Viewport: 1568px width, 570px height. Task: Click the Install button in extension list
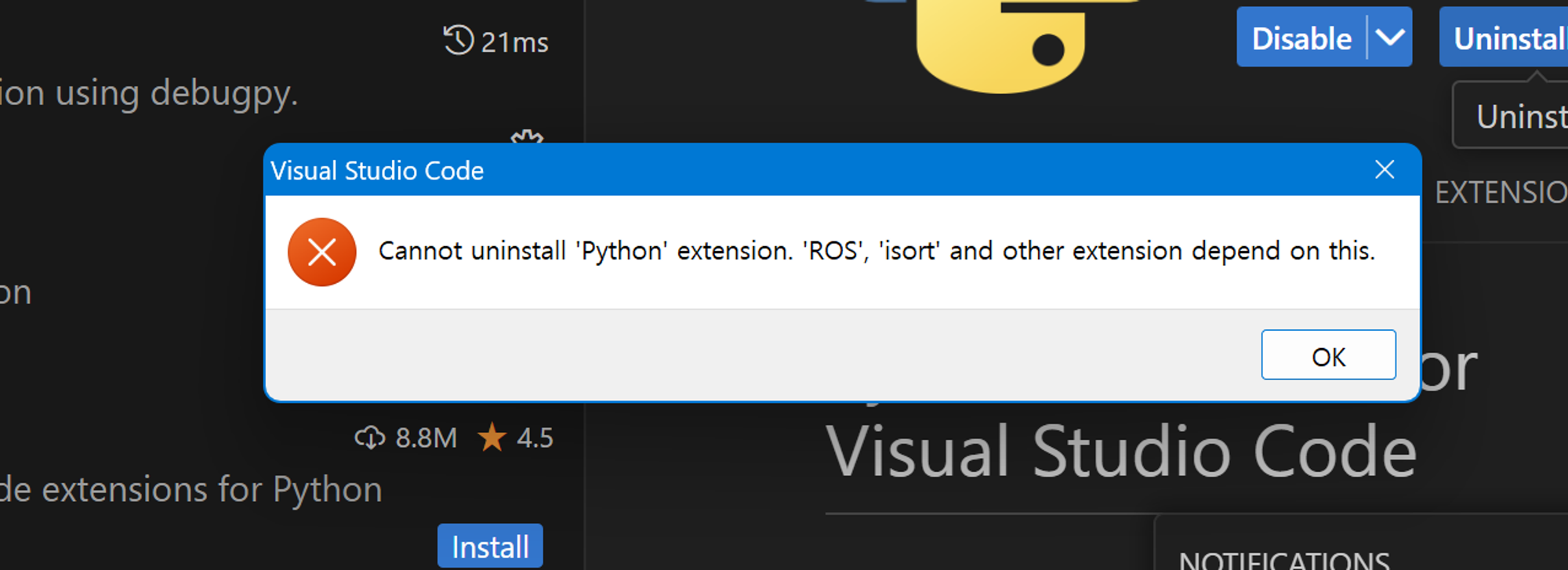tap(490, 546)
